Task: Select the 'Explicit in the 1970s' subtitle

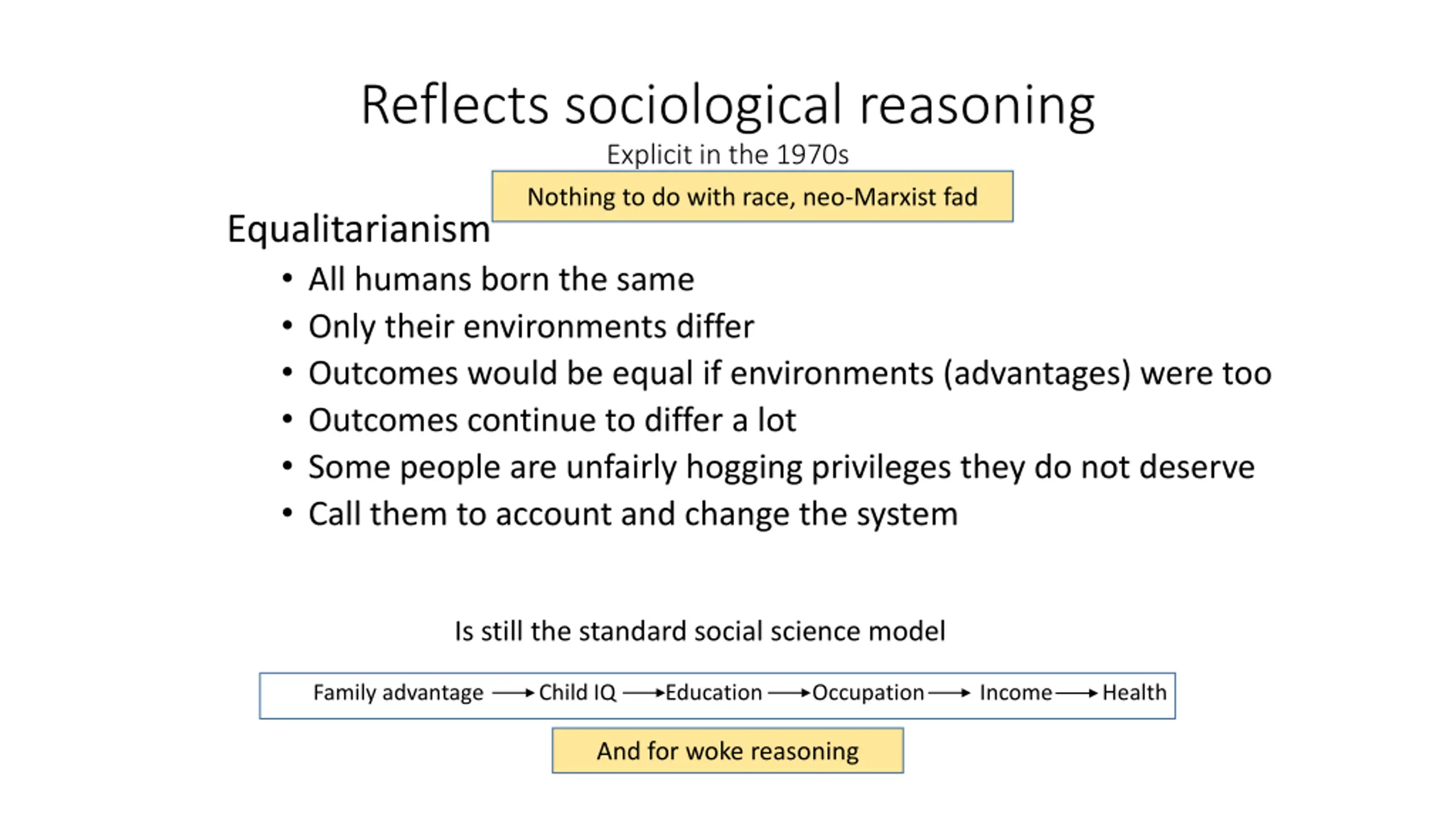Action: tap(727, 155)
